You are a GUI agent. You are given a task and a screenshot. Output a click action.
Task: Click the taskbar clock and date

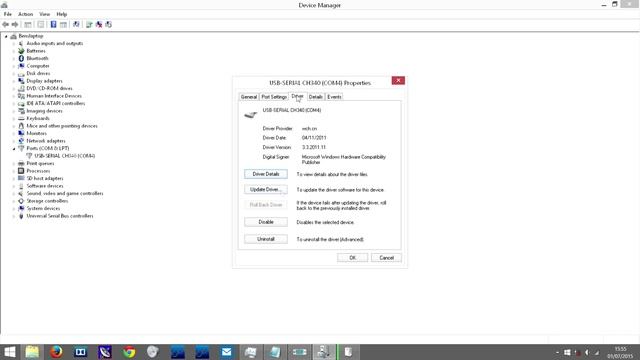(620, 352)
